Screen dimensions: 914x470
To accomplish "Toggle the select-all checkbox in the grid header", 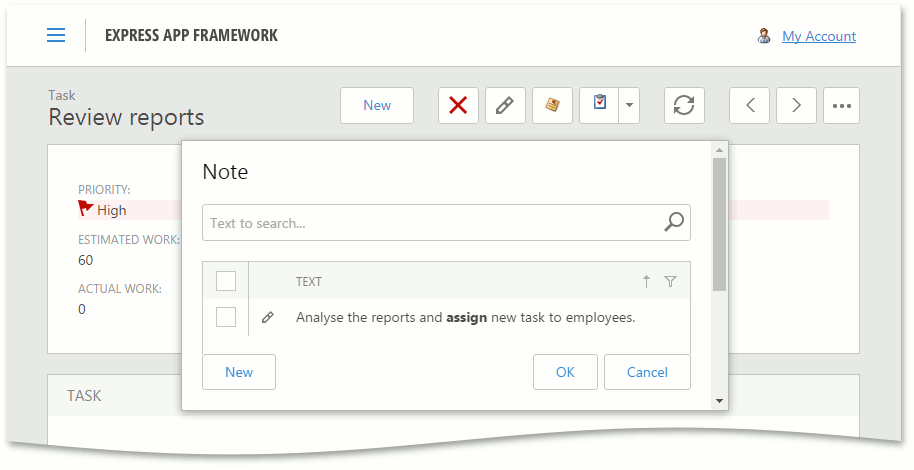I will point(226,281).
